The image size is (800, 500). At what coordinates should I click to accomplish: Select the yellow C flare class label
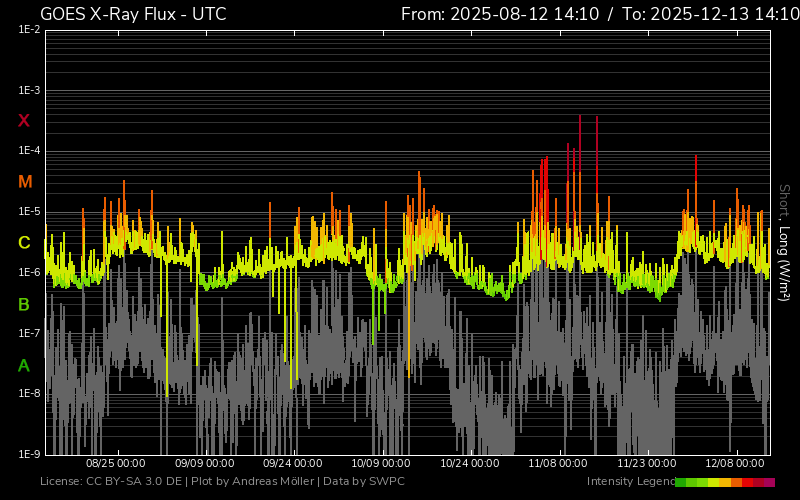pos(24,243)
